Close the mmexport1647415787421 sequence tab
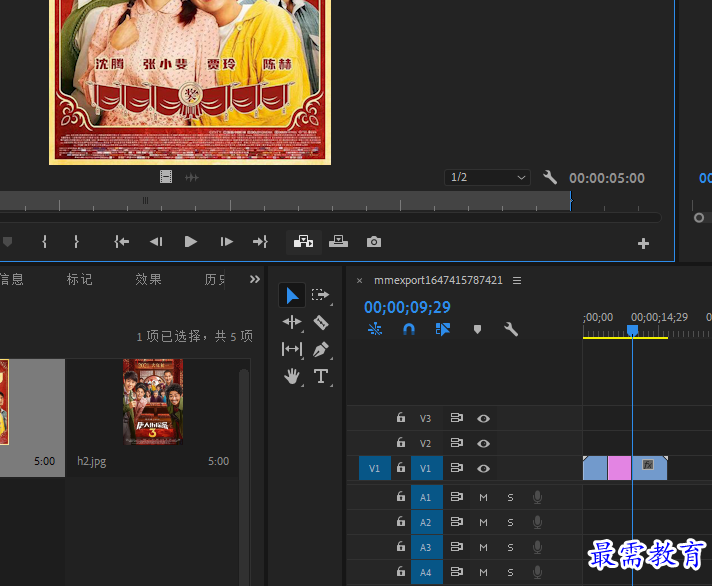The height and width of the screenshot is (586, 712). (x=359, y=281)
